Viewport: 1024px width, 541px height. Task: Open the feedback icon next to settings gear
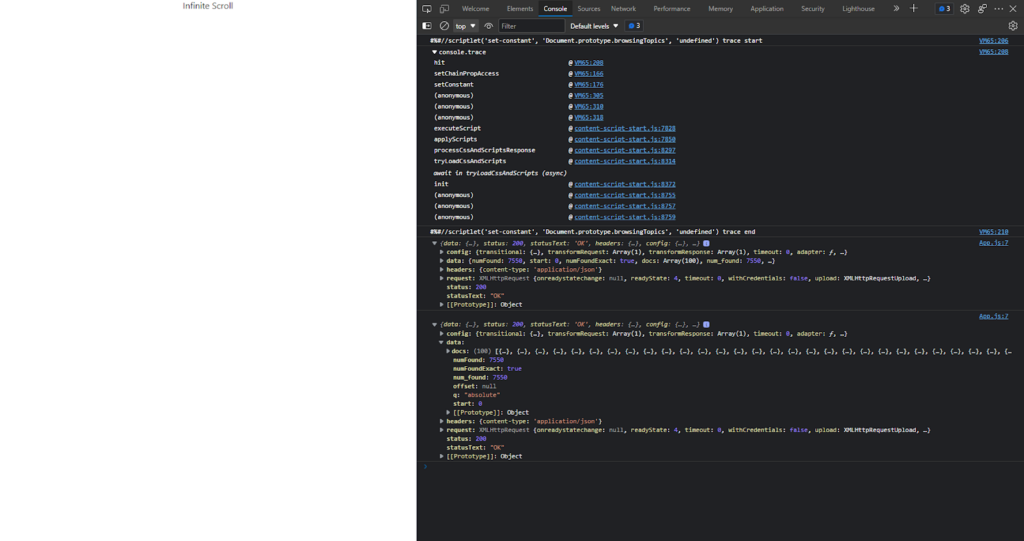click(x=982, y=8)
